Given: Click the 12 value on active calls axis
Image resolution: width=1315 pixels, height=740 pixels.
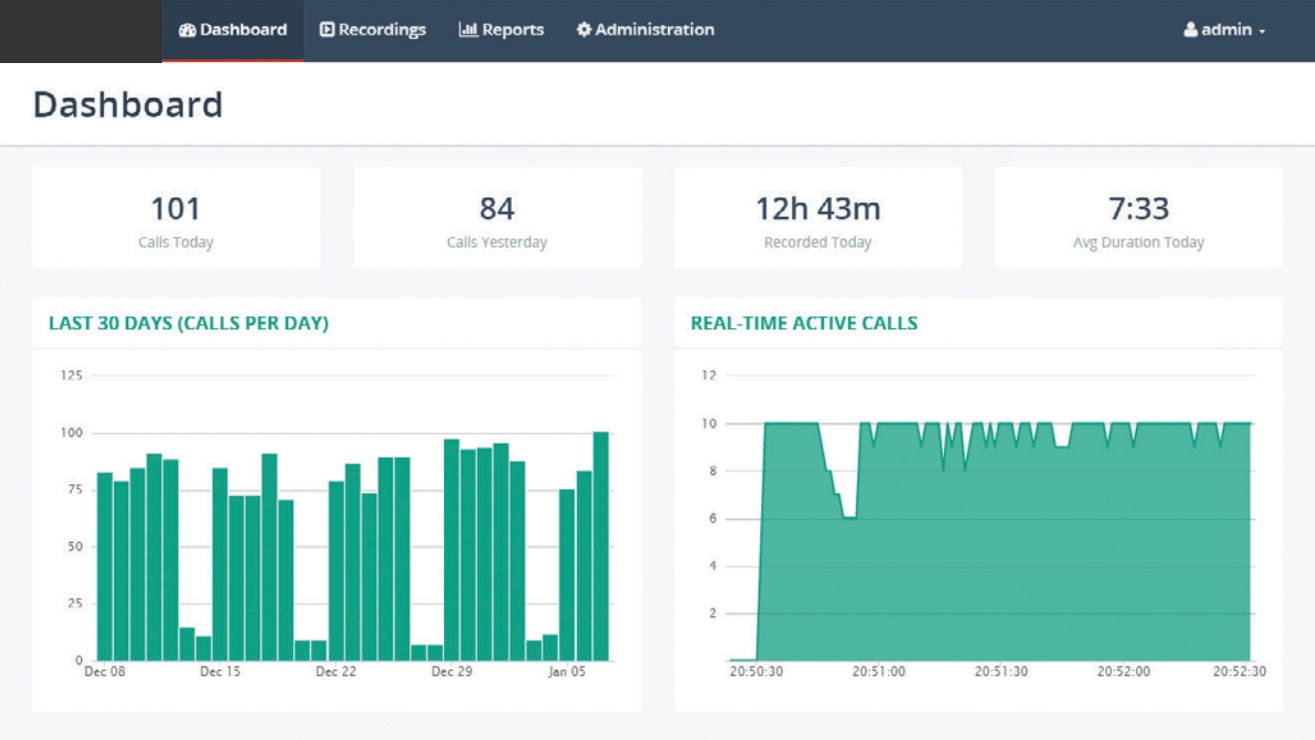Looking at the screenshot, I should [x=709, y=376].
